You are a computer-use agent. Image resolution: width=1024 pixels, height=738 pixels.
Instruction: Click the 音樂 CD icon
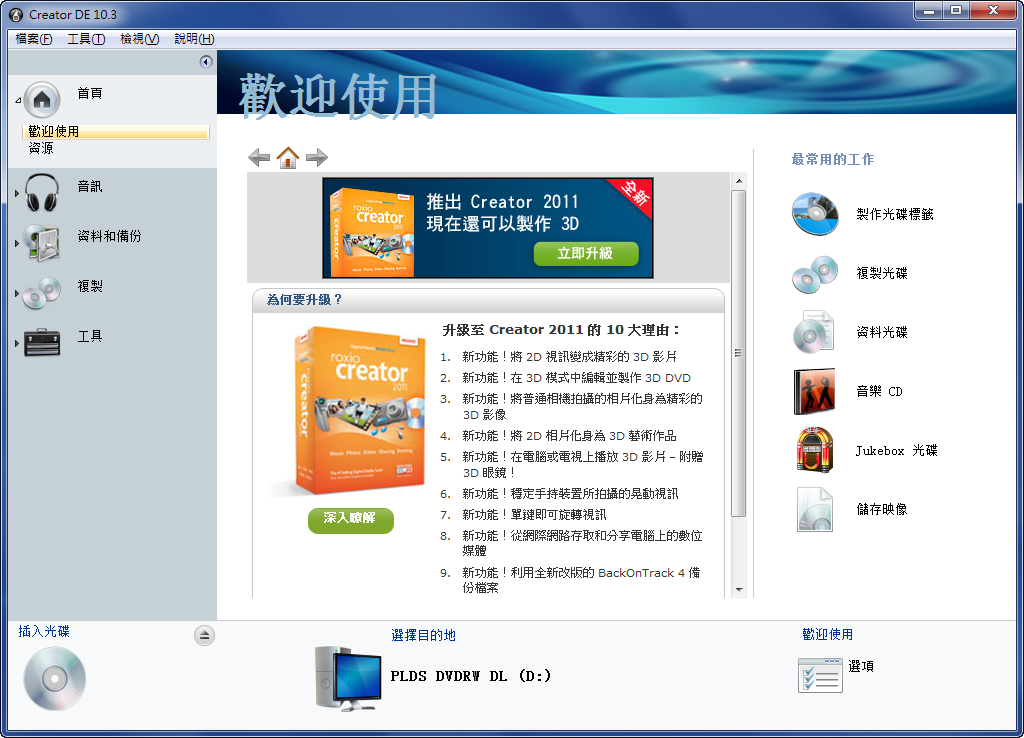point(814,391)
